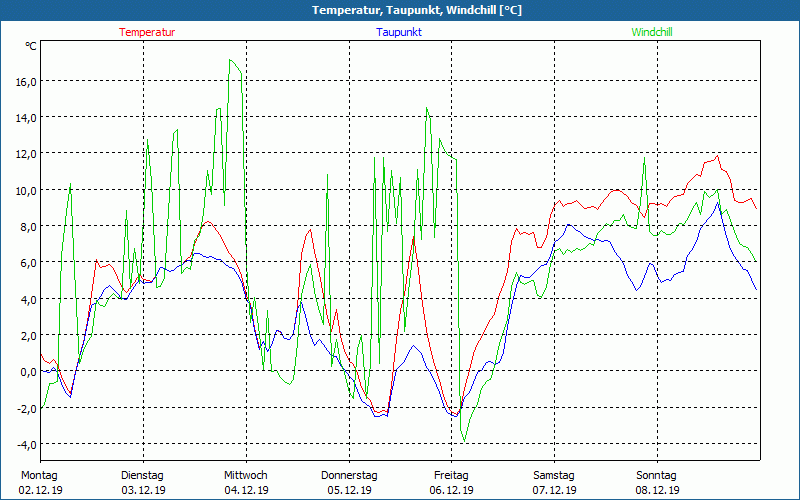Image resolution: width=800 pixels, height=500 pixels.
Task: Click the date 06.12.19
Action: pyautogui.click(x=452, y=490)
